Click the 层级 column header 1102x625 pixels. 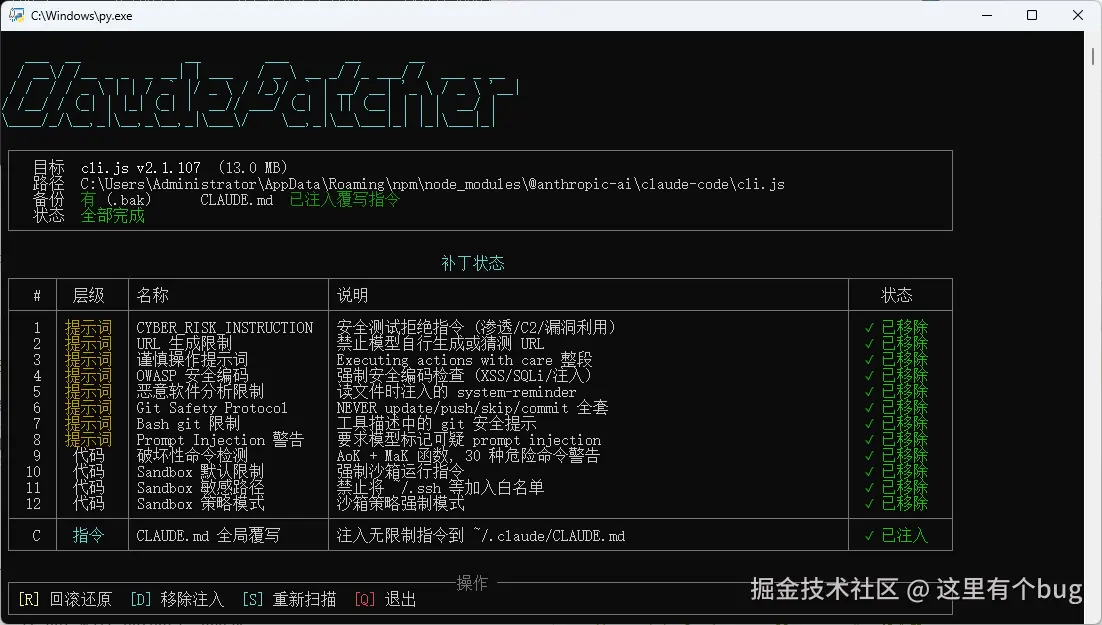tap(89, 295)
